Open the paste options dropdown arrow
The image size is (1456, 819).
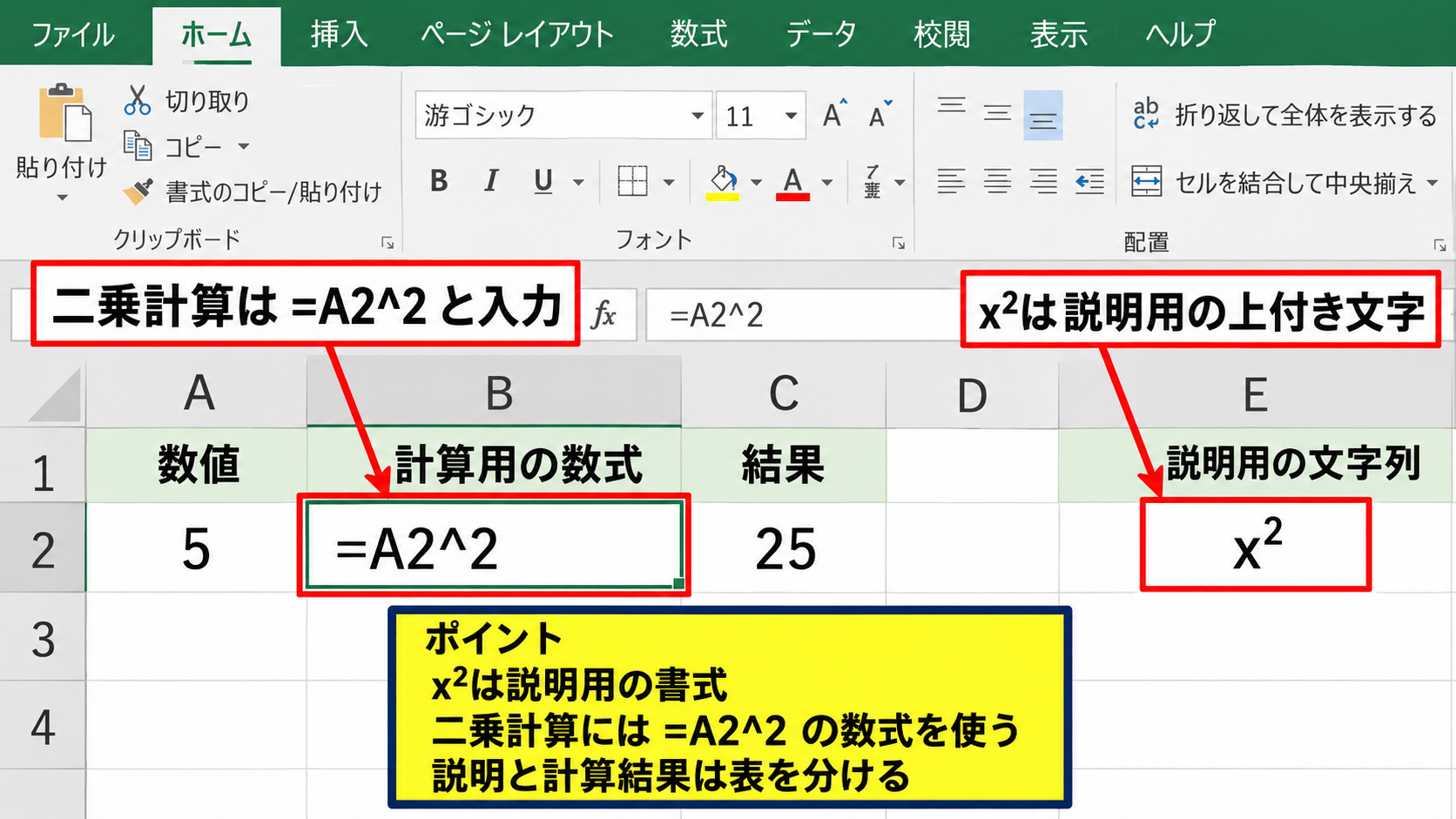[x=62, y=198]
